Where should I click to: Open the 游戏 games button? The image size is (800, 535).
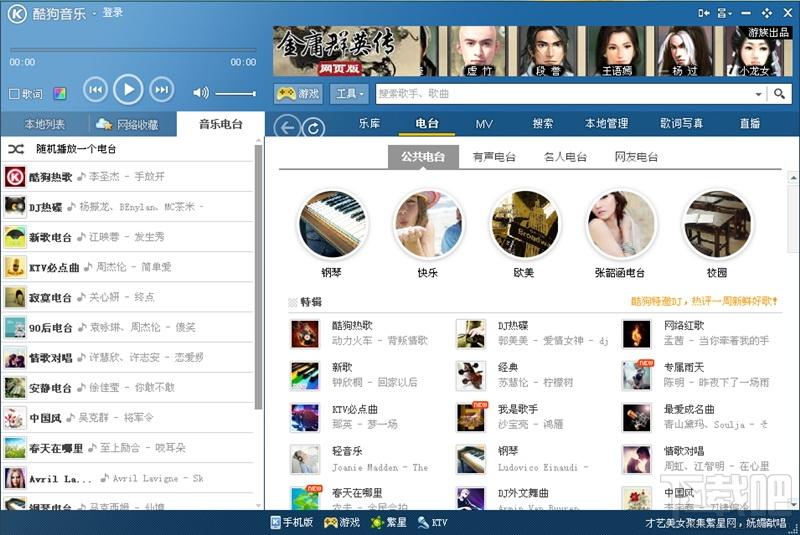tap(298, 94)
